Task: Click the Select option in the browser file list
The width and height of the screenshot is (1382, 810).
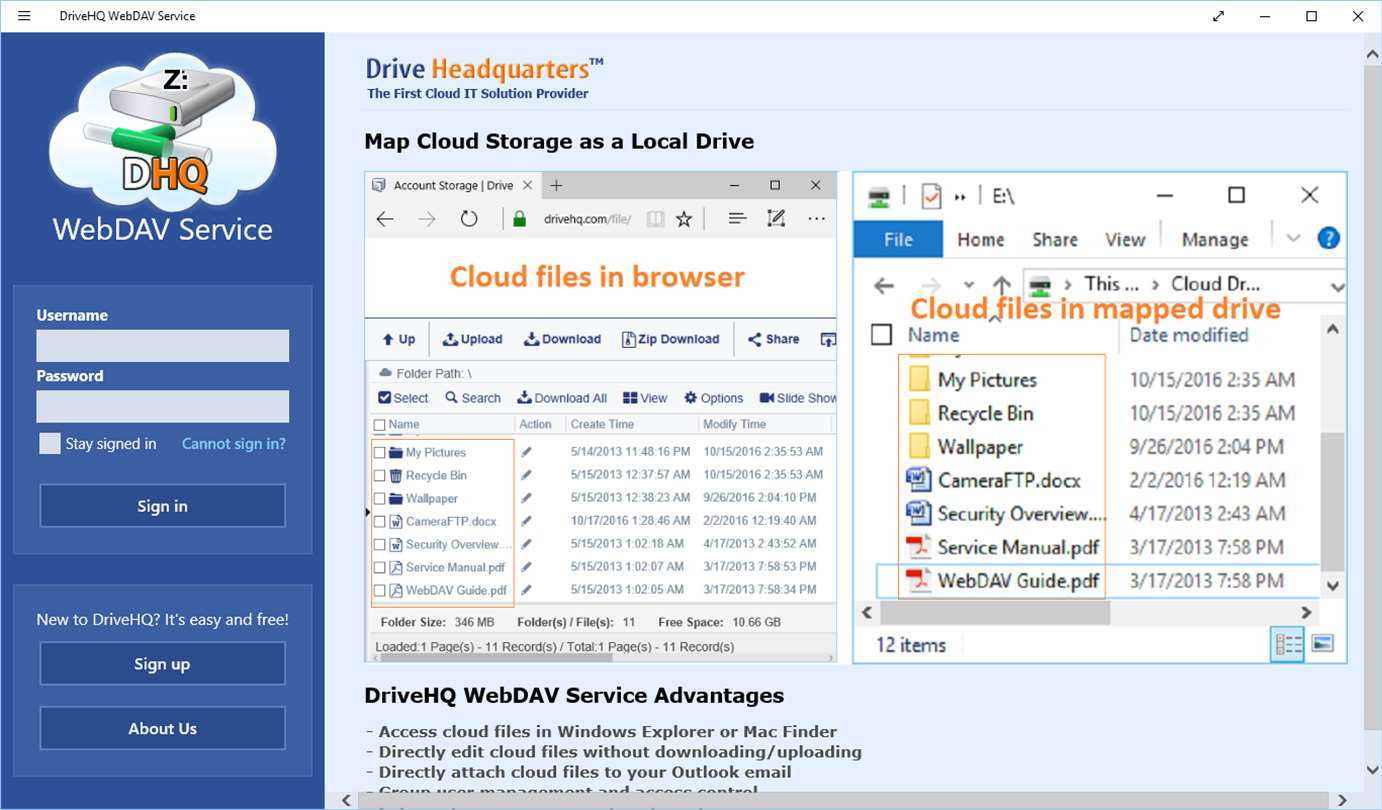Action: tap(404, 398)
